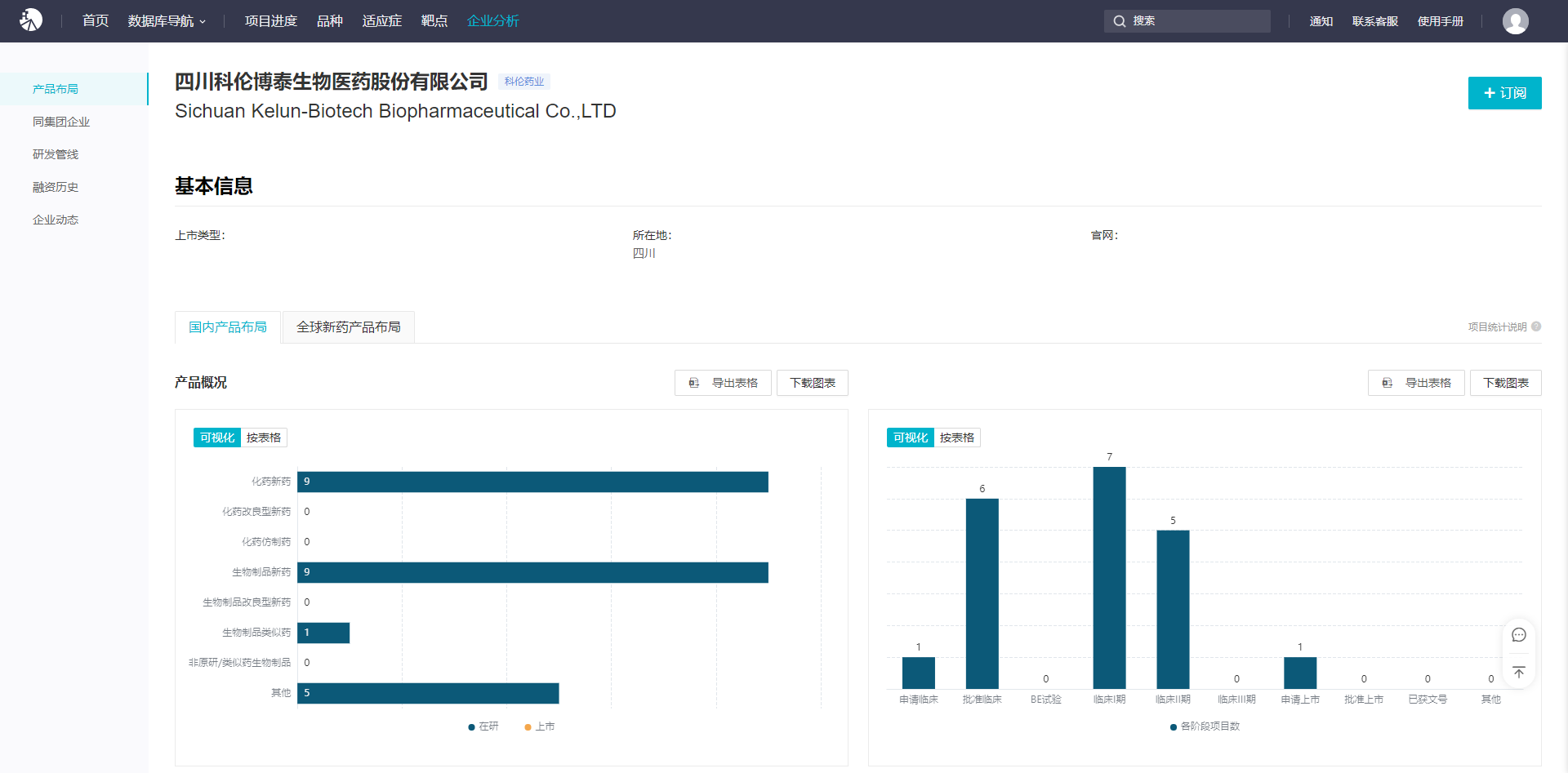Viewport: 1568px width, 773px height.
Task: Click the back-to-top arrow icon
Action: pyautogui.click(x=1519, y=672)
